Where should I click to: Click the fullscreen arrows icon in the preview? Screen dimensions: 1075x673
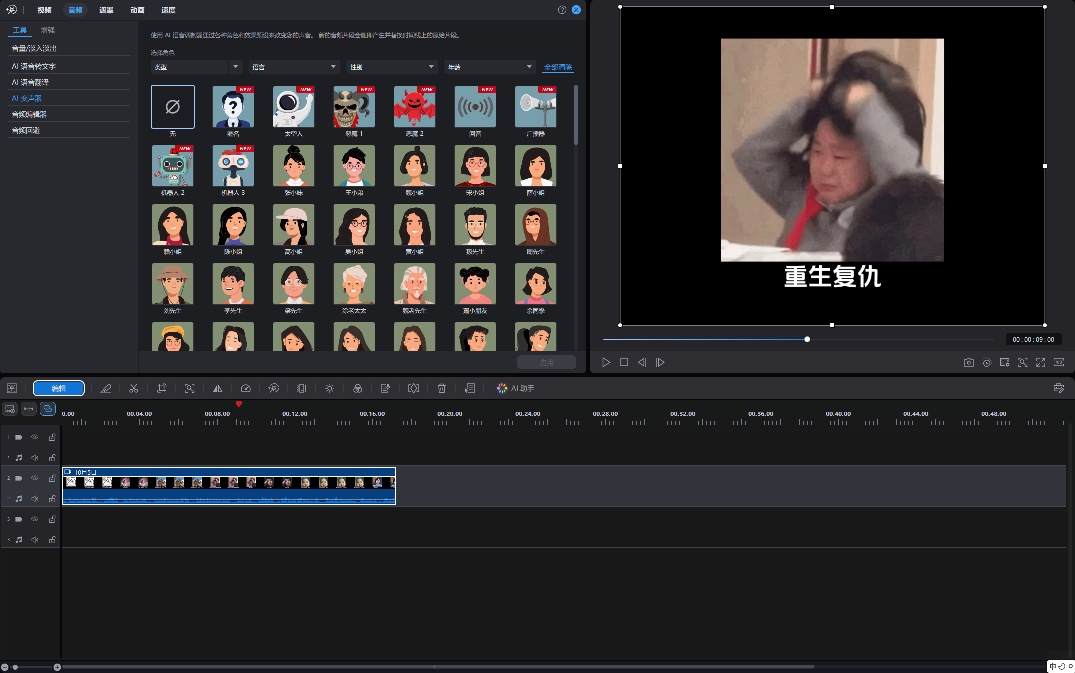click(1041, 363)
